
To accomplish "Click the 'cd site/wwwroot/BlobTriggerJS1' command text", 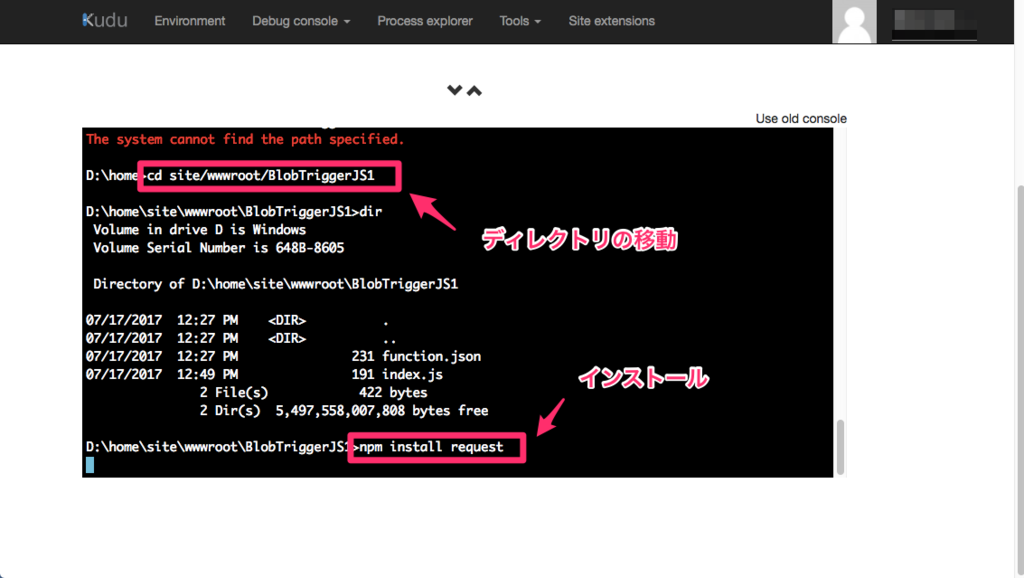I will tap(261, 176).
